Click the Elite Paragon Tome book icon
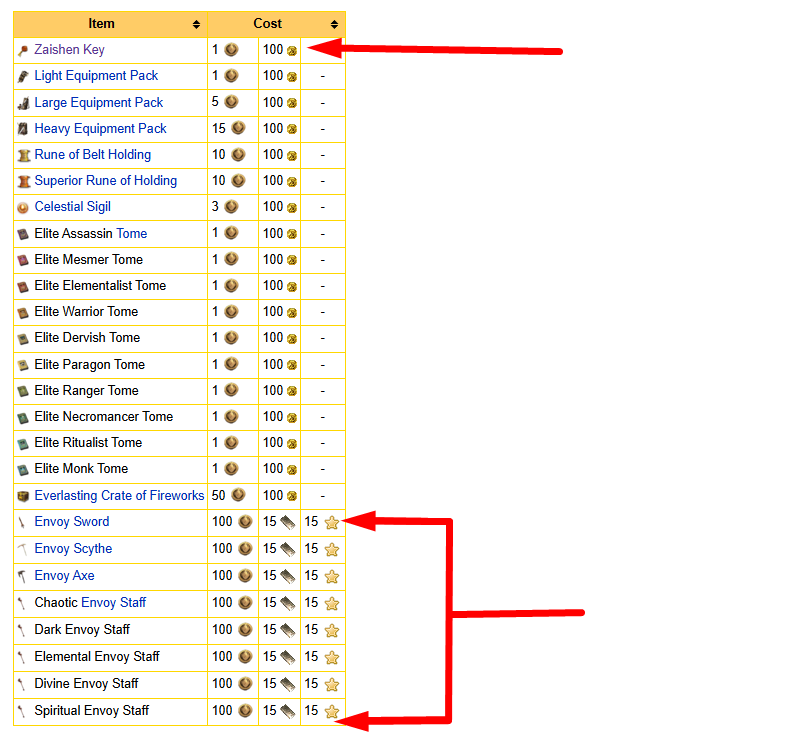Viewport: 795px width, 736px height. tap(23, 365)
